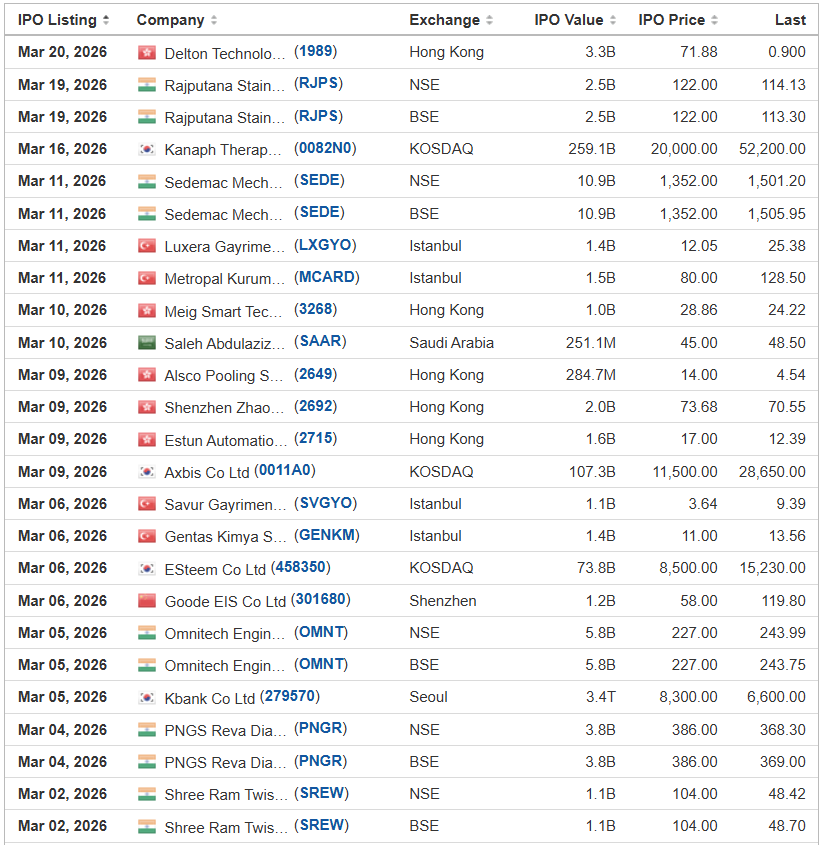The height and width of the screenshot is (845, 820).
Task: Click Hong Kong flag beside Shenzhen Zhao…
Action: pos(147,407)
